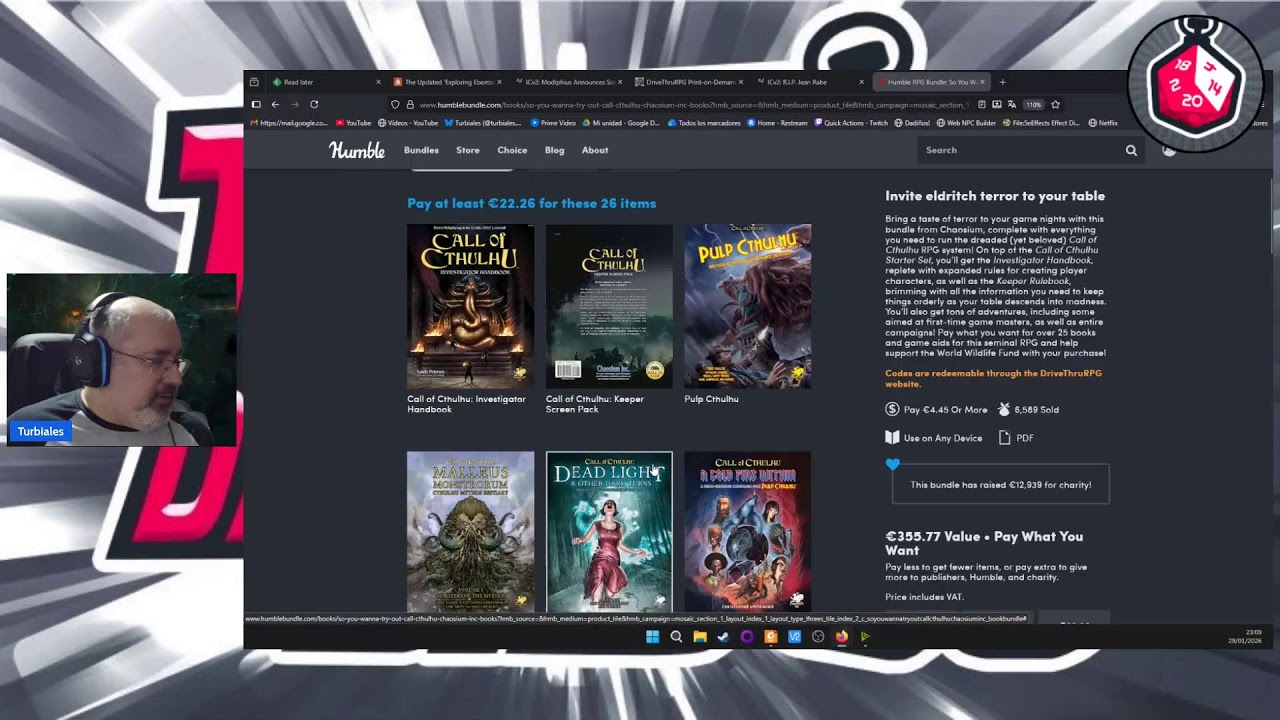The width and height of the screenshot is (1280, 720).
Task: Switch to 'ICv2: R.I.P. Jean Rabe' tab
Action: pyautogui.click(x=811, y=82)
